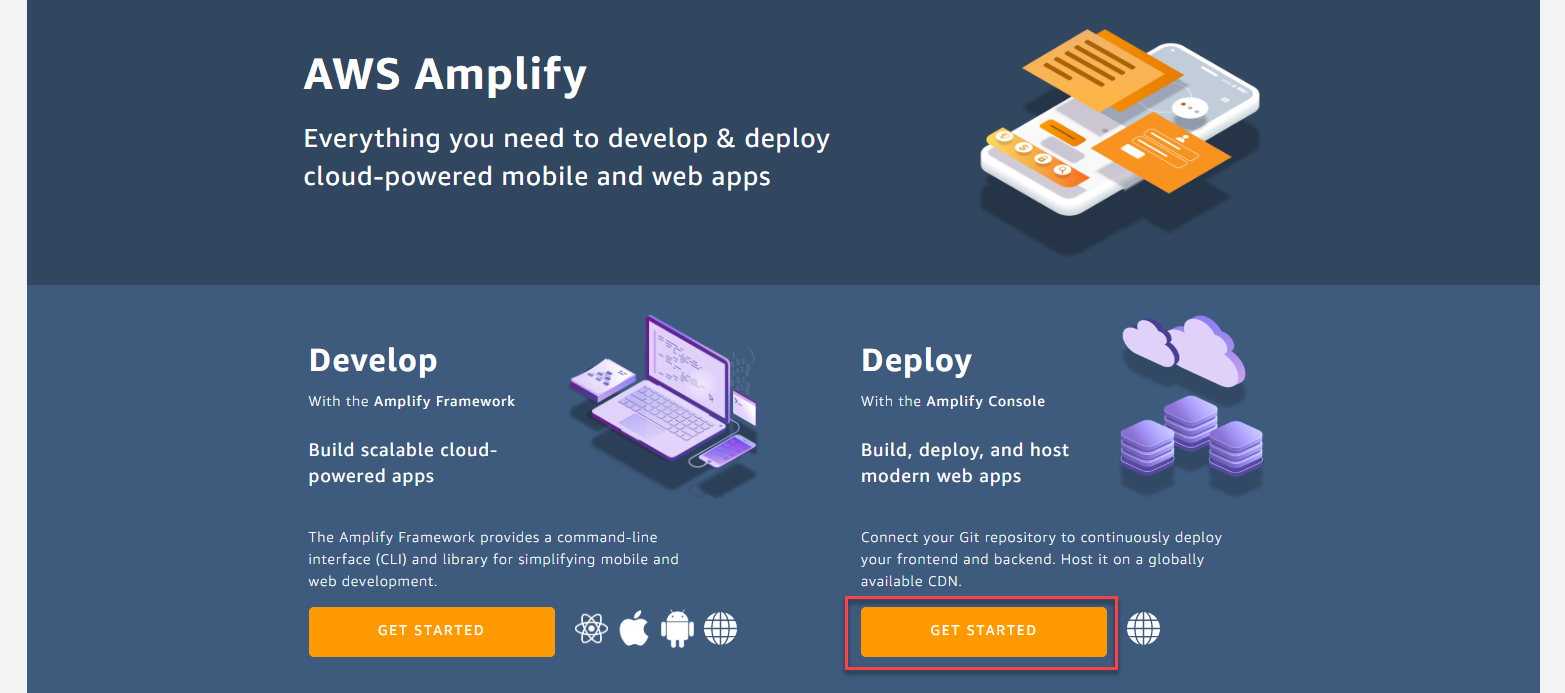Click the web globe icon under Deploy

[1144, 629]
